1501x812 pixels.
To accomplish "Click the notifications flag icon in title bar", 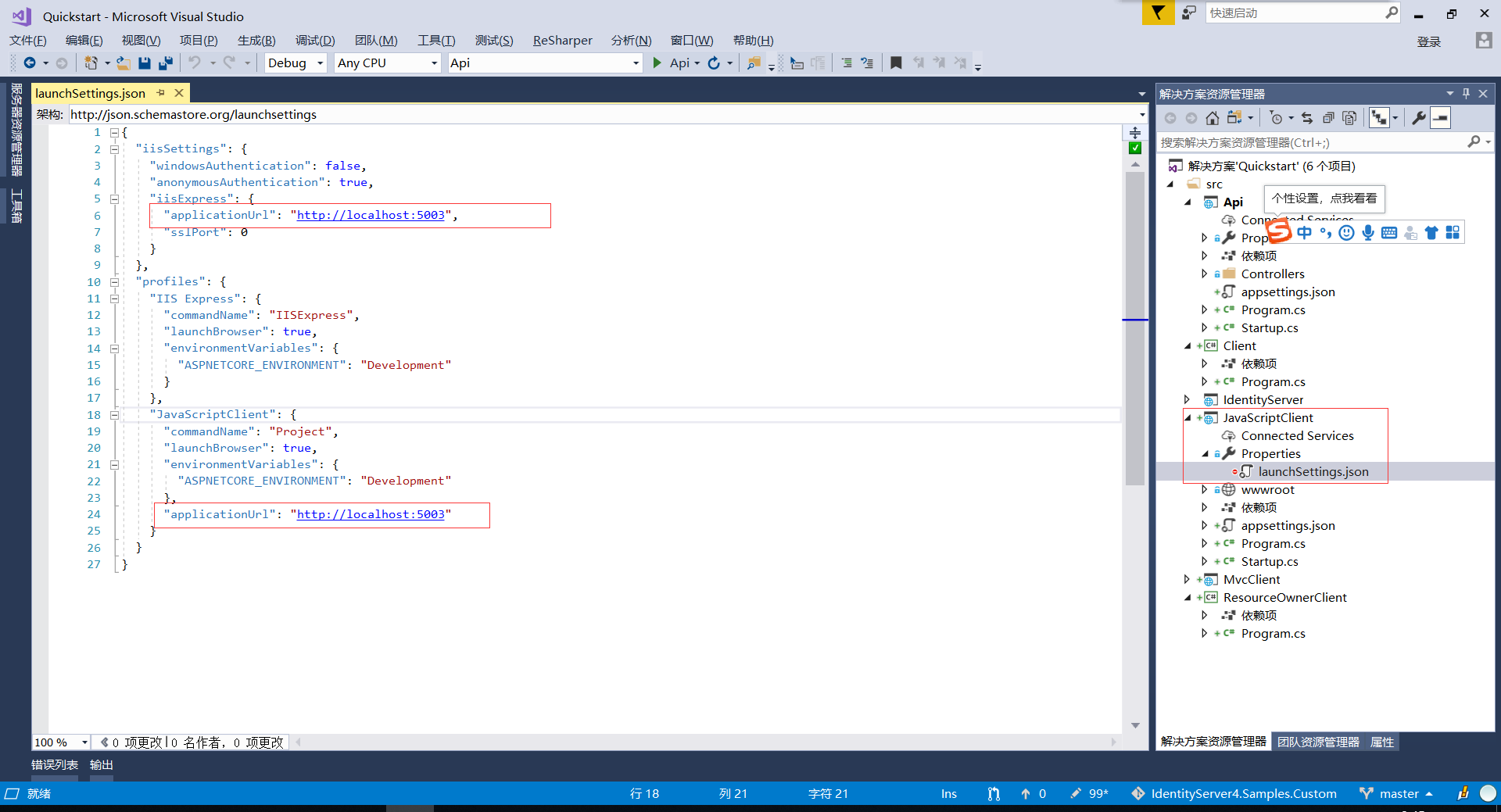I will point(1158,13).
